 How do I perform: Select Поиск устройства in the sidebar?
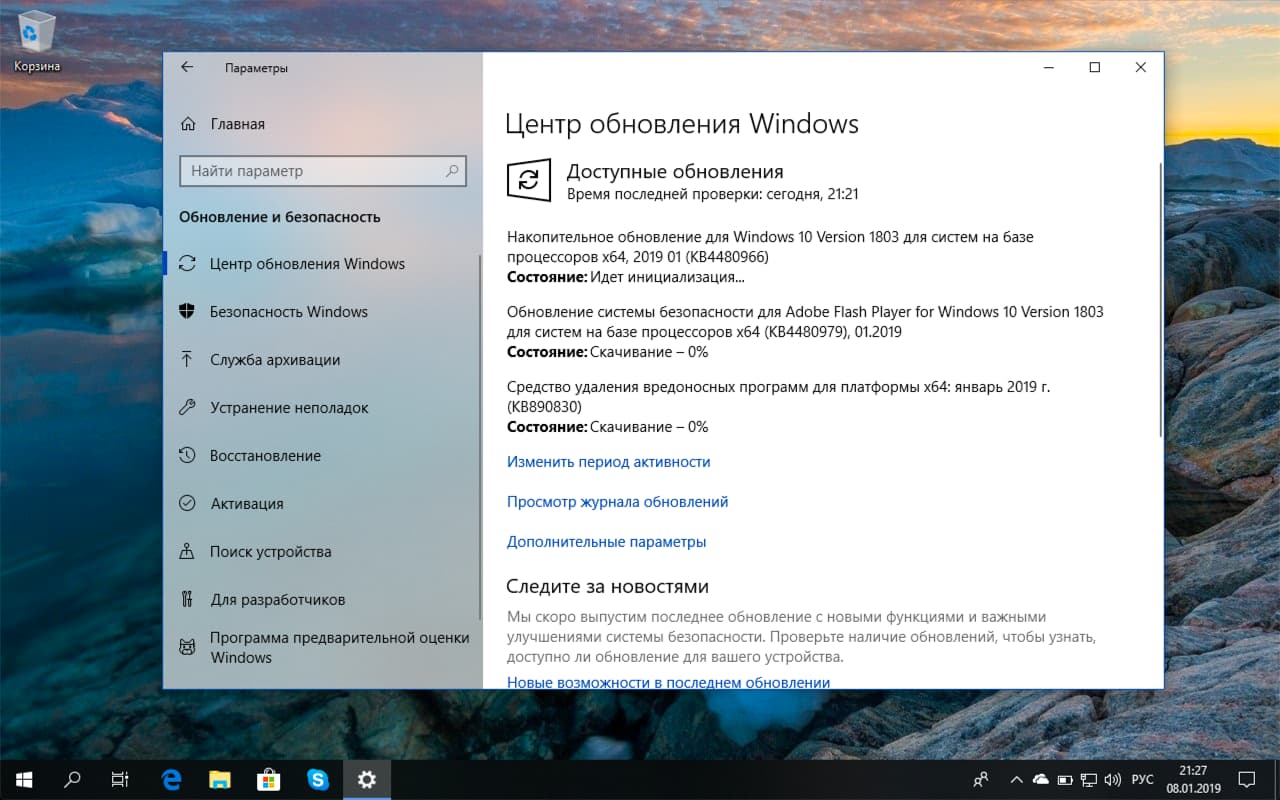(x=271, y=551)
